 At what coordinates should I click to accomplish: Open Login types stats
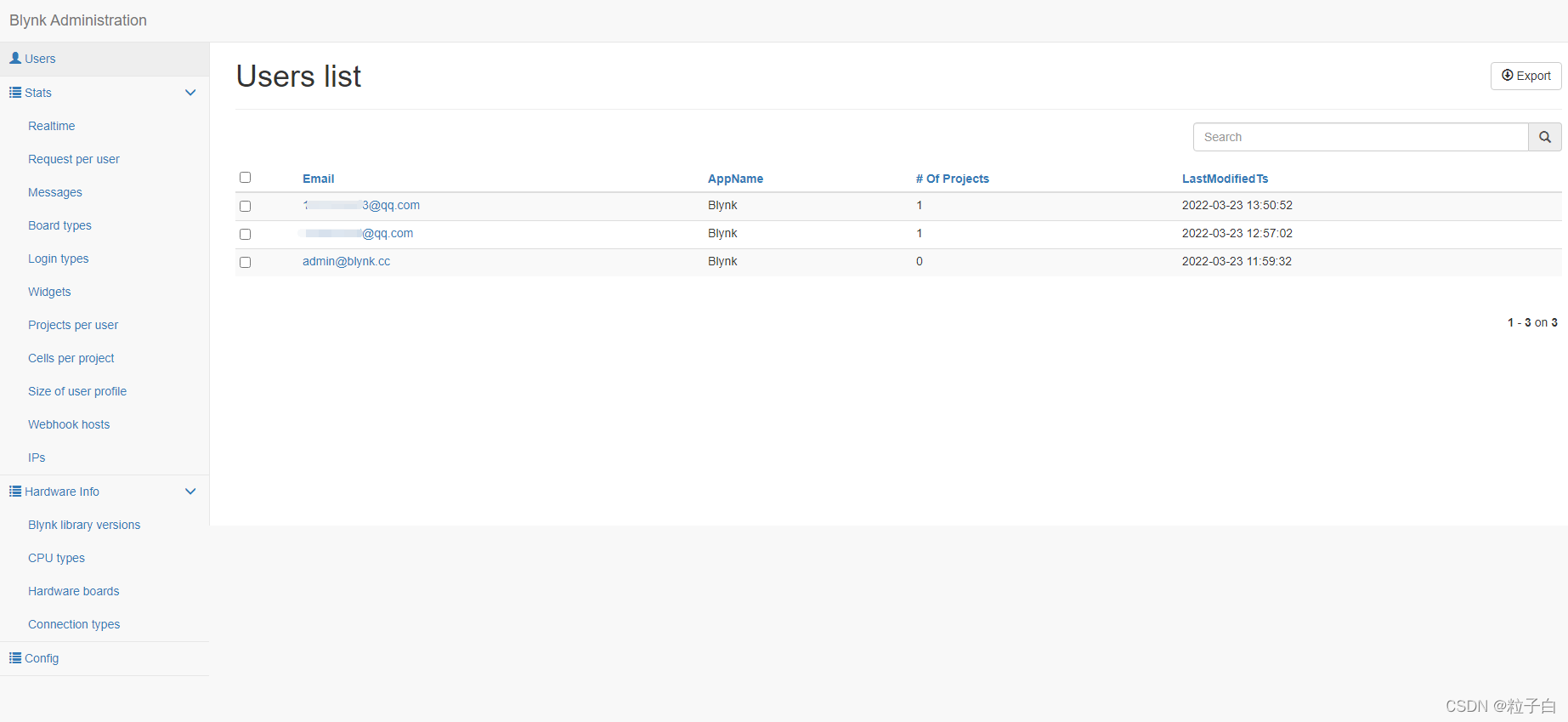pos(58,259)
